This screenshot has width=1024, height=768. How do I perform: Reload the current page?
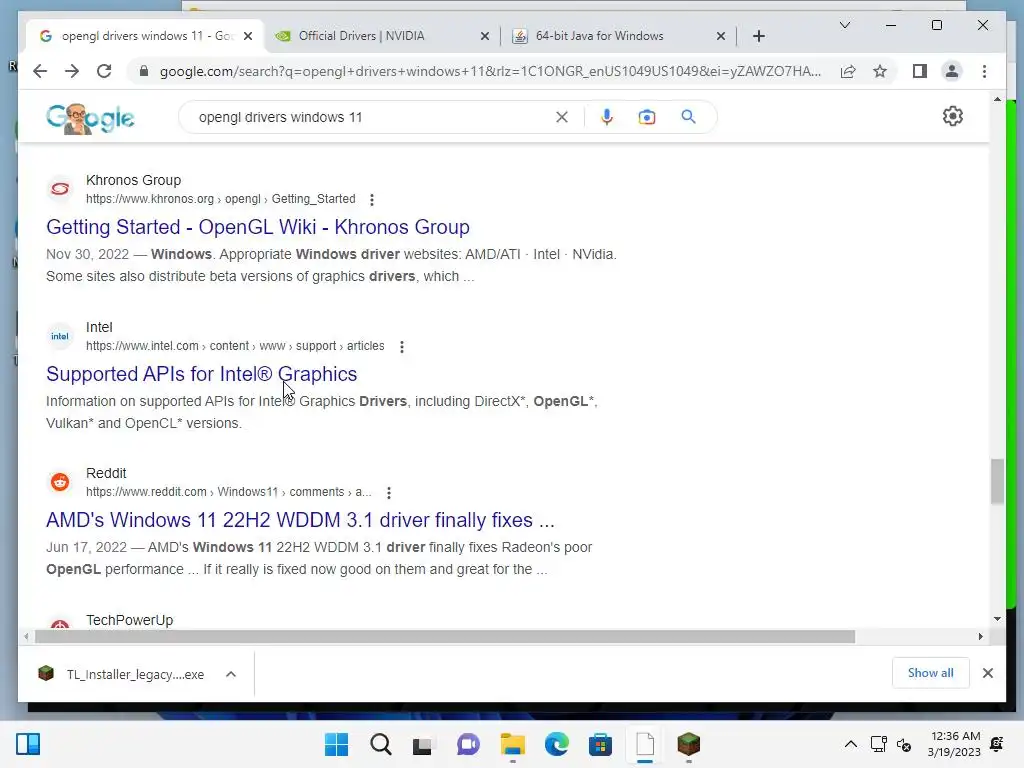tap(104, 71)
